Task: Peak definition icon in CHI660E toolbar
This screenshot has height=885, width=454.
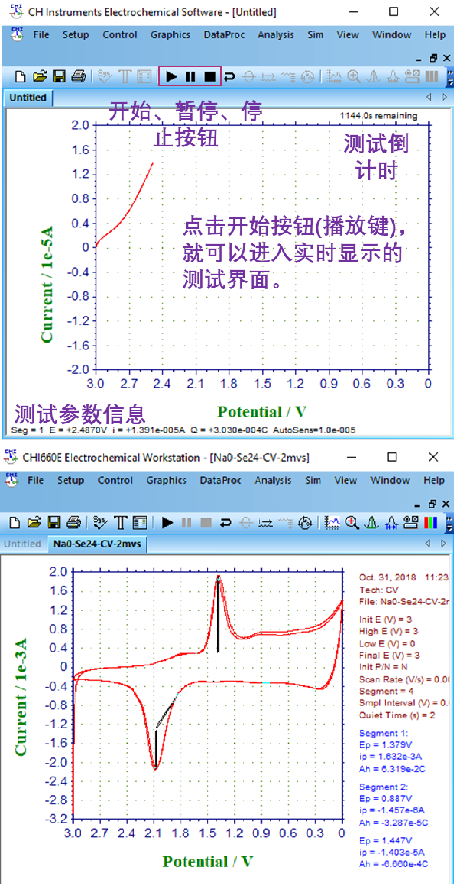Action: (x=392, y=523)
